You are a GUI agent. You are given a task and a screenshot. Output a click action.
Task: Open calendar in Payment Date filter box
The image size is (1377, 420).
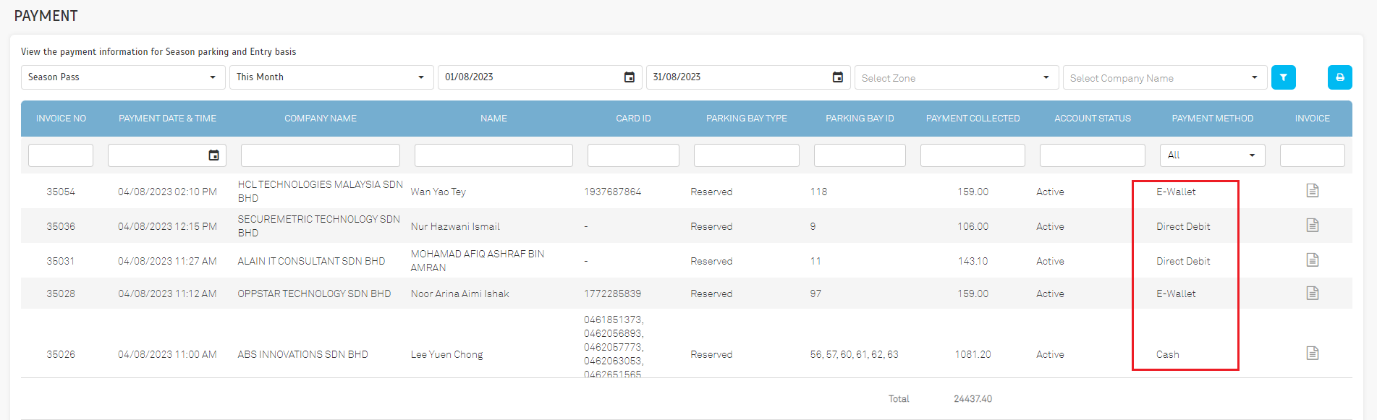pyautogui.click(x=214, y=155)
